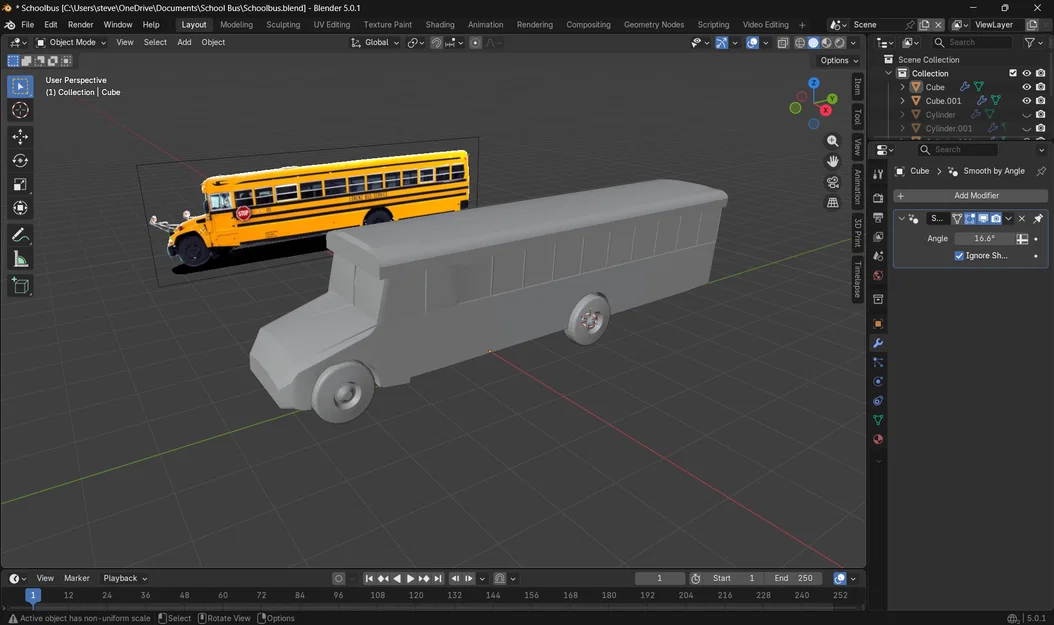Screen dimensions: 1054x625
Task: Disable Cube.001 in renders camera icon
Action: pyautogui.click(x=1041, y=101)
